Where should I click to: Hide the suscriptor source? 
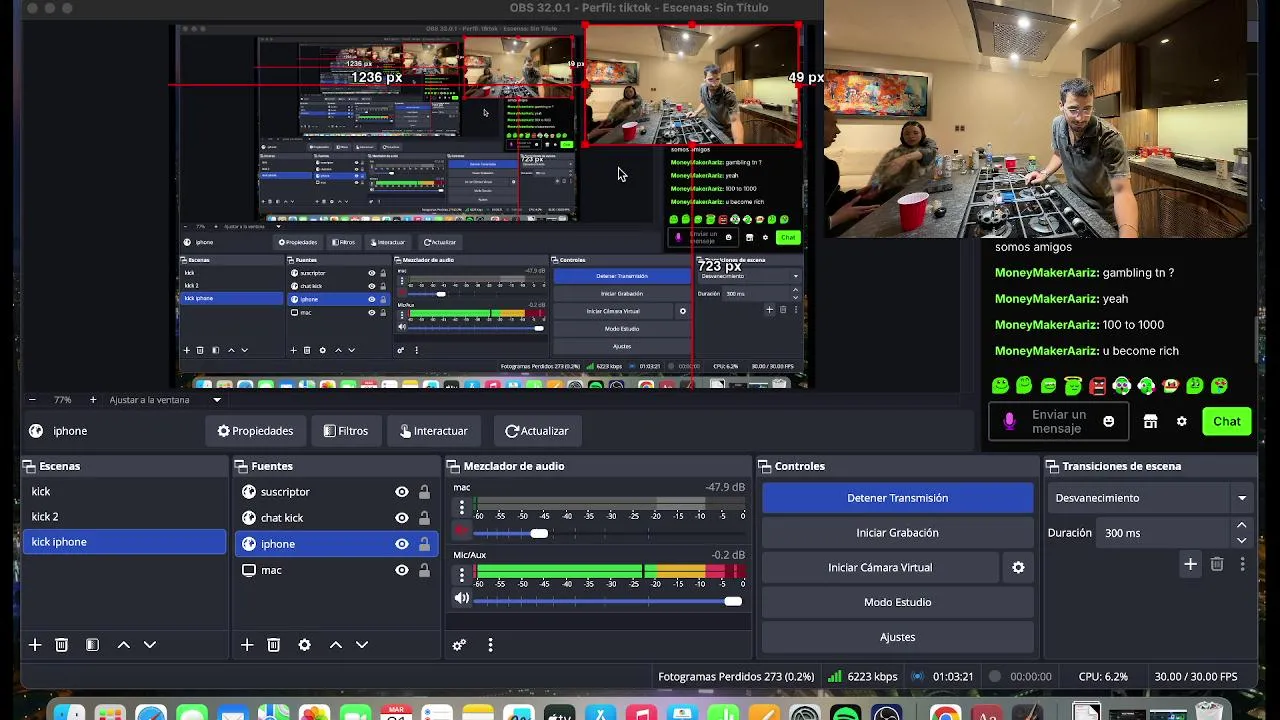tap(402, 492)
